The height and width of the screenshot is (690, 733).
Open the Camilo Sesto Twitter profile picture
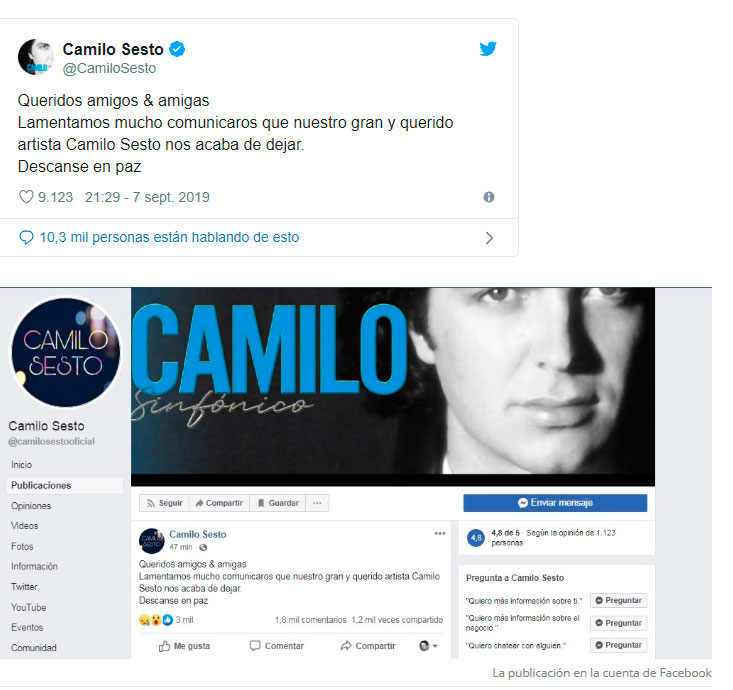36,57
